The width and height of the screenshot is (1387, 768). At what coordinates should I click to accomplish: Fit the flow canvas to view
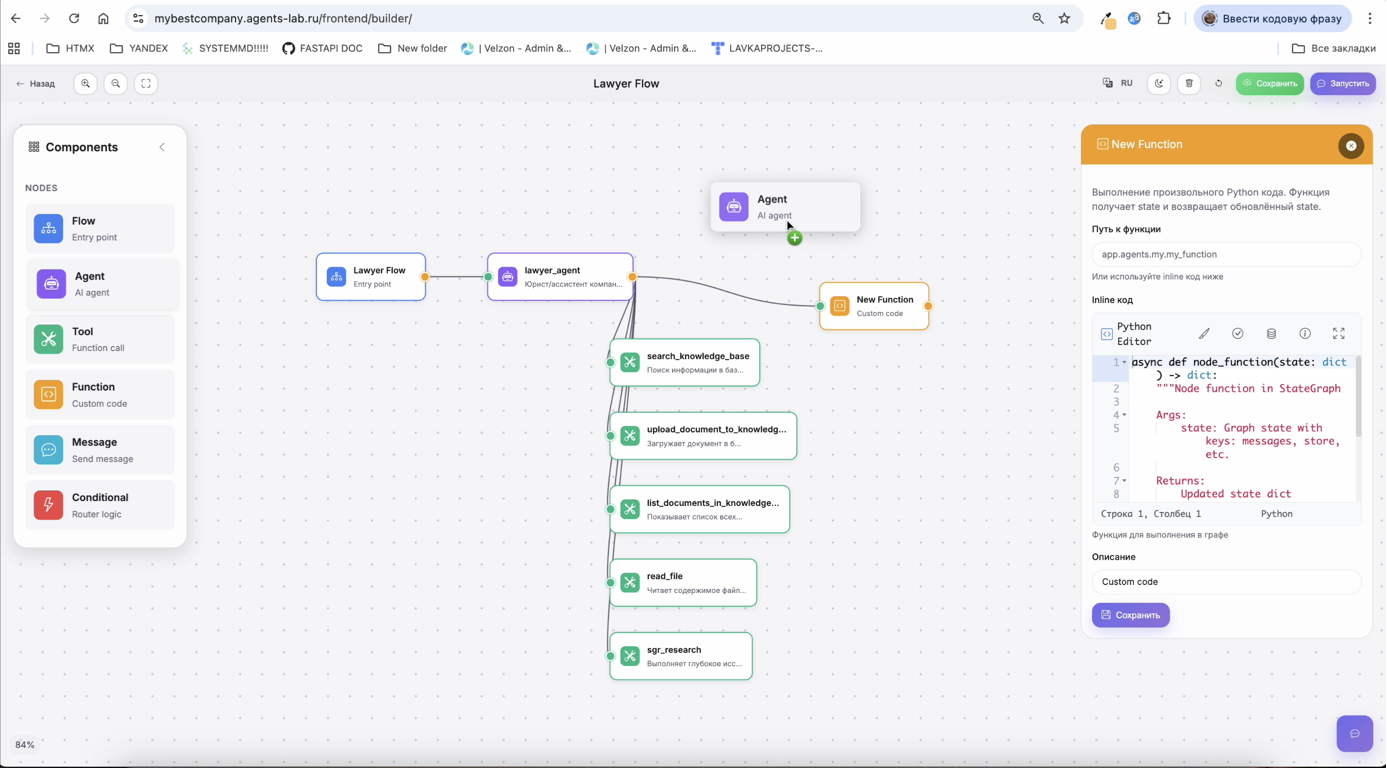(x=146, y=84)
